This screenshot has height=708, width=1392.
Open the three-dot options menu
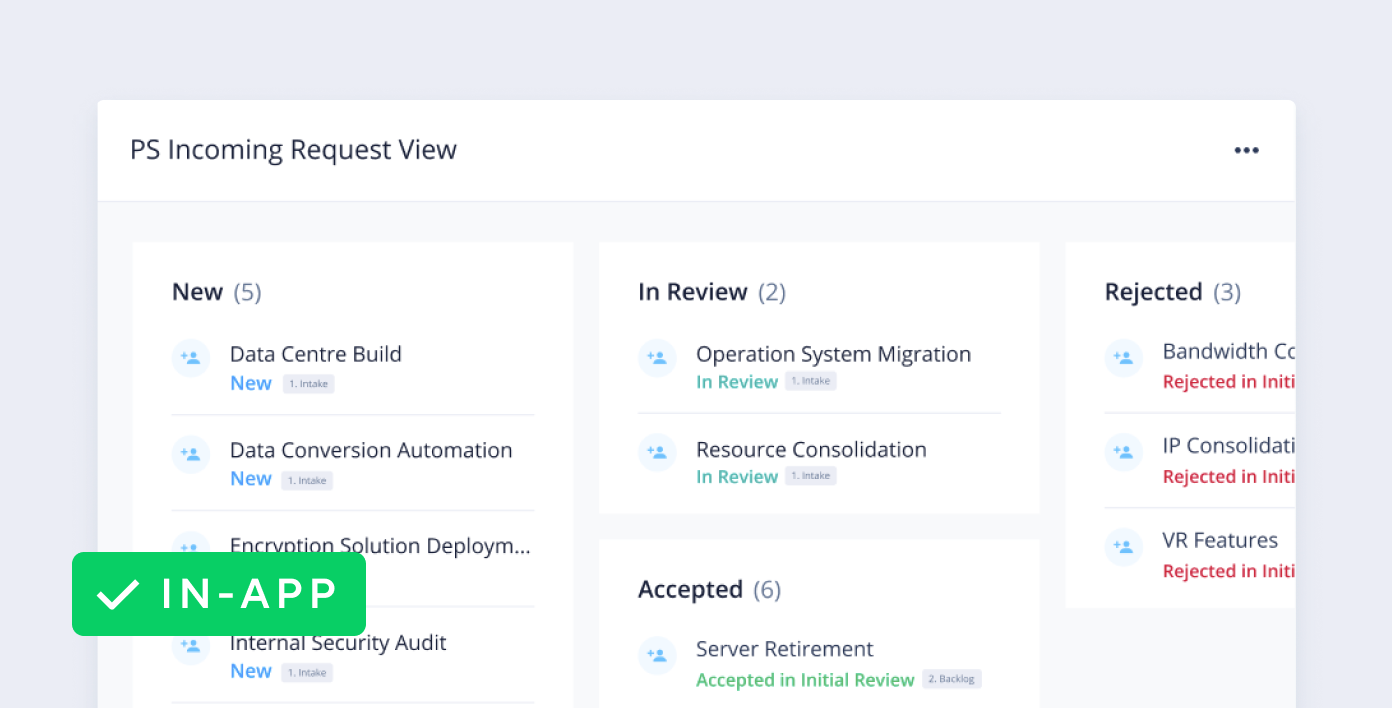[x=1246, y=150]
